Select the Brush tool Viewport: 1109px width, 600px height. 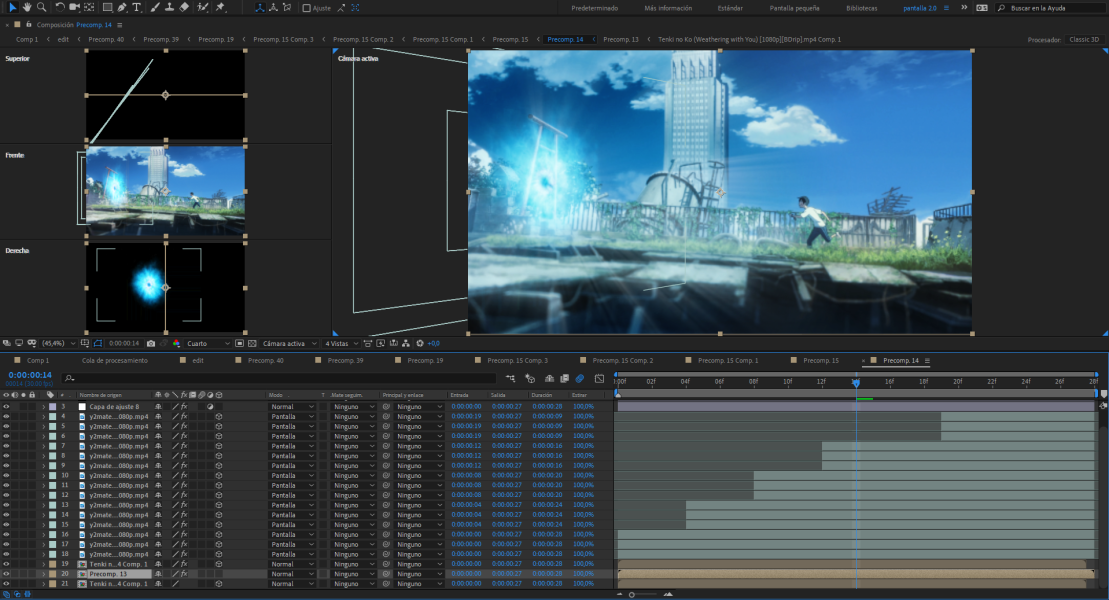click(x=155, y=7)
